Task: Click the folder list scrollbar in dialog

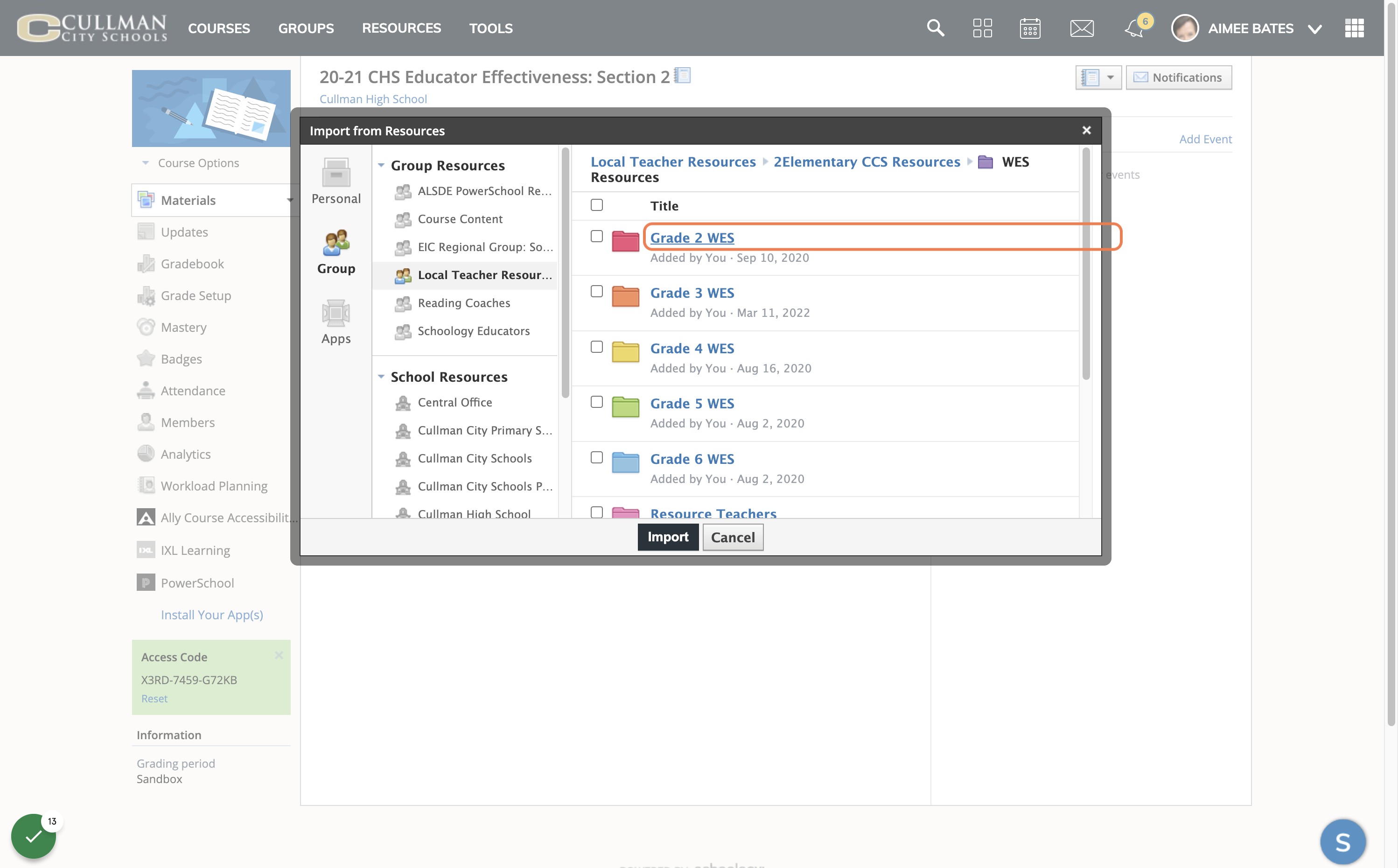Action: (1085, 264)
